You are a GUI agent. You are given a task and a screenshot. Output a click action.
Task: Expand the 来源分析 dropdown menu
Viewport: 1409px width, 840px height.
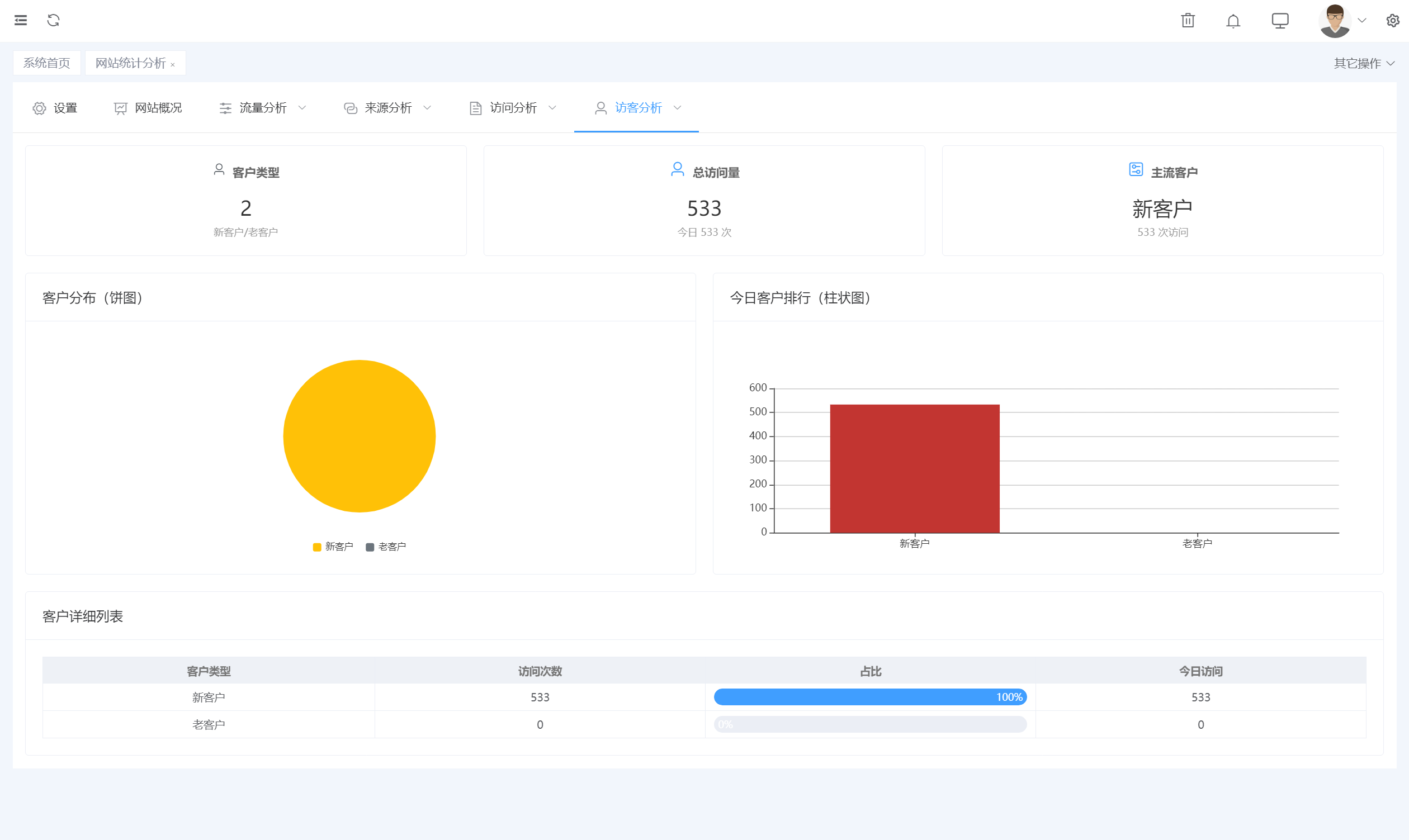click(388, 107)
